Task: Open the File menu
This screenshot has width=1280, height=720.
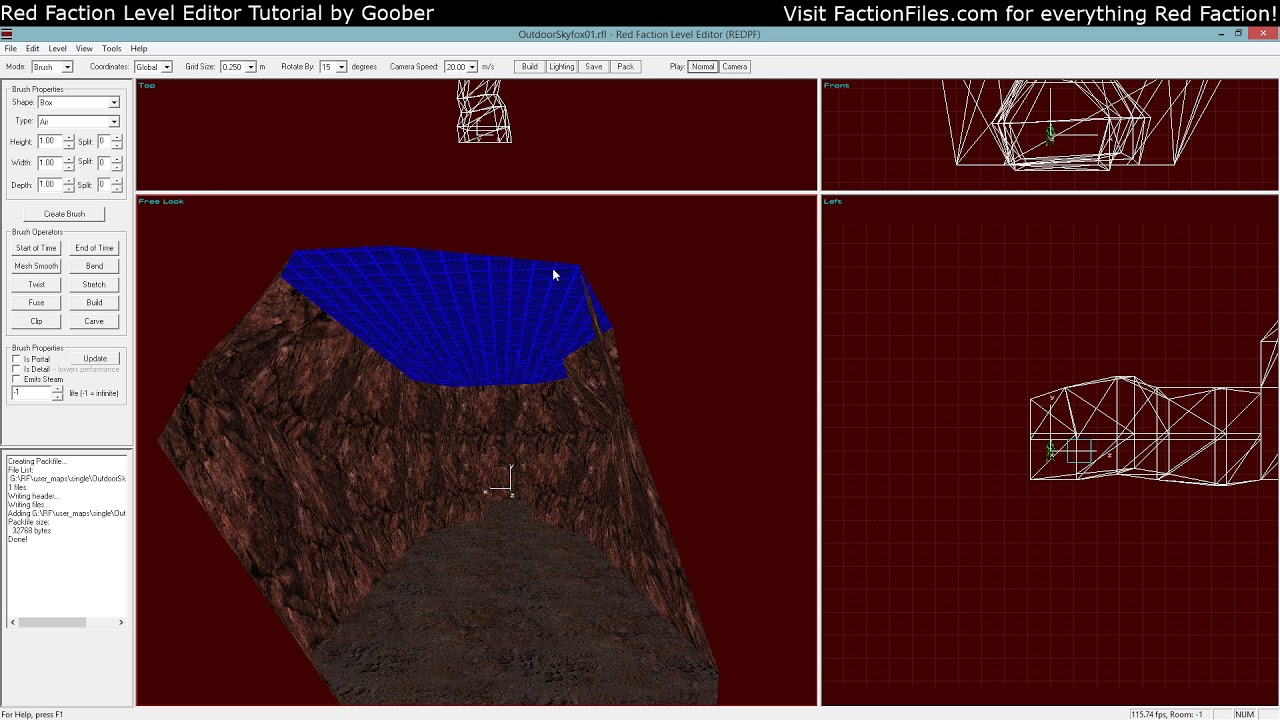Action: (10, 49)
